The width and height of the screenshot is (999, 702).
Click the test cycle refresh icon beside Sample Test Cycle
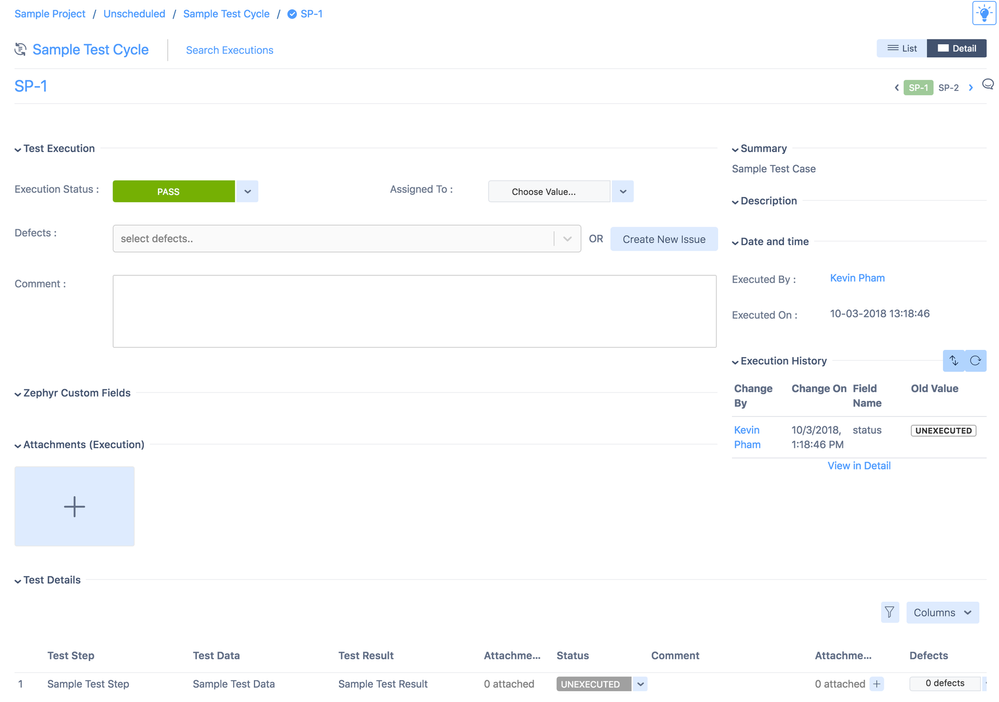(20, 49)
